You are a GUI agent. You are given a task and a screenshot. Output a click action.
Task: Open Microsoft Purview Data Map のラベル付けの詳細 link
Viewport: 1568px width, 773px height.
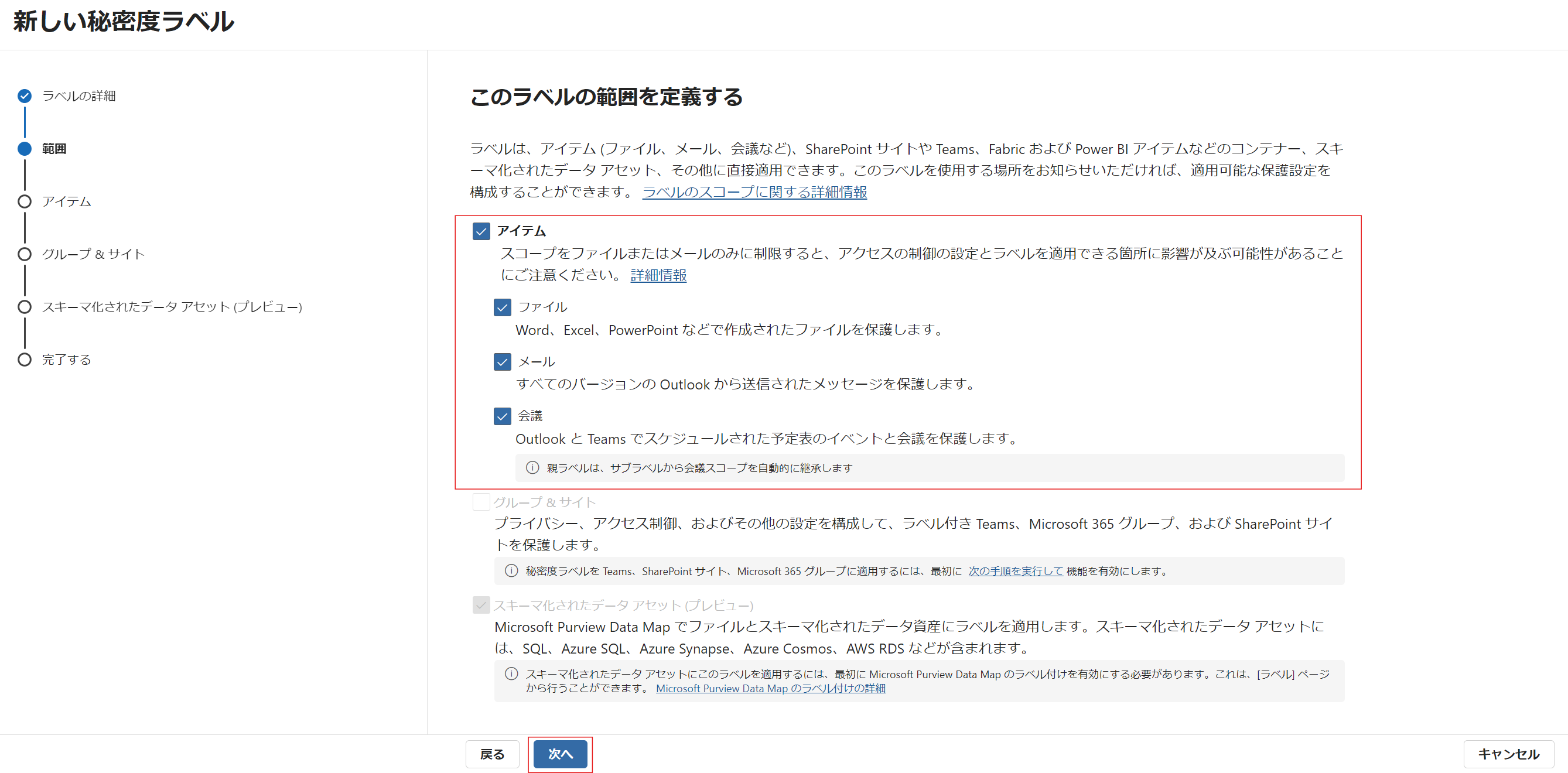(x=771, y=688)
